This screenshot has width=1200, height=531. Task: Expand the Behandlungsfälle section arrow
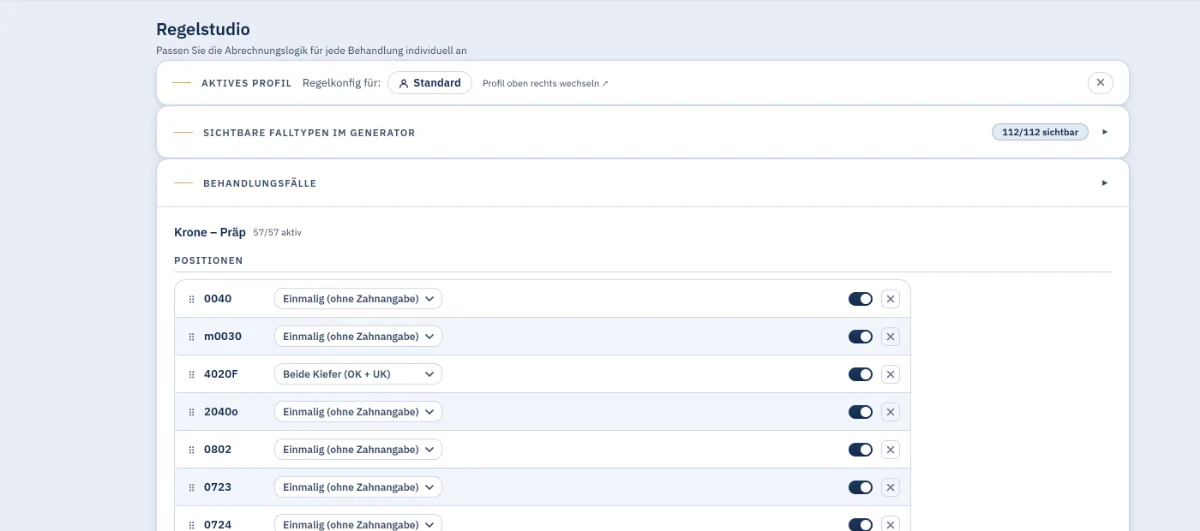(1105, 183)
